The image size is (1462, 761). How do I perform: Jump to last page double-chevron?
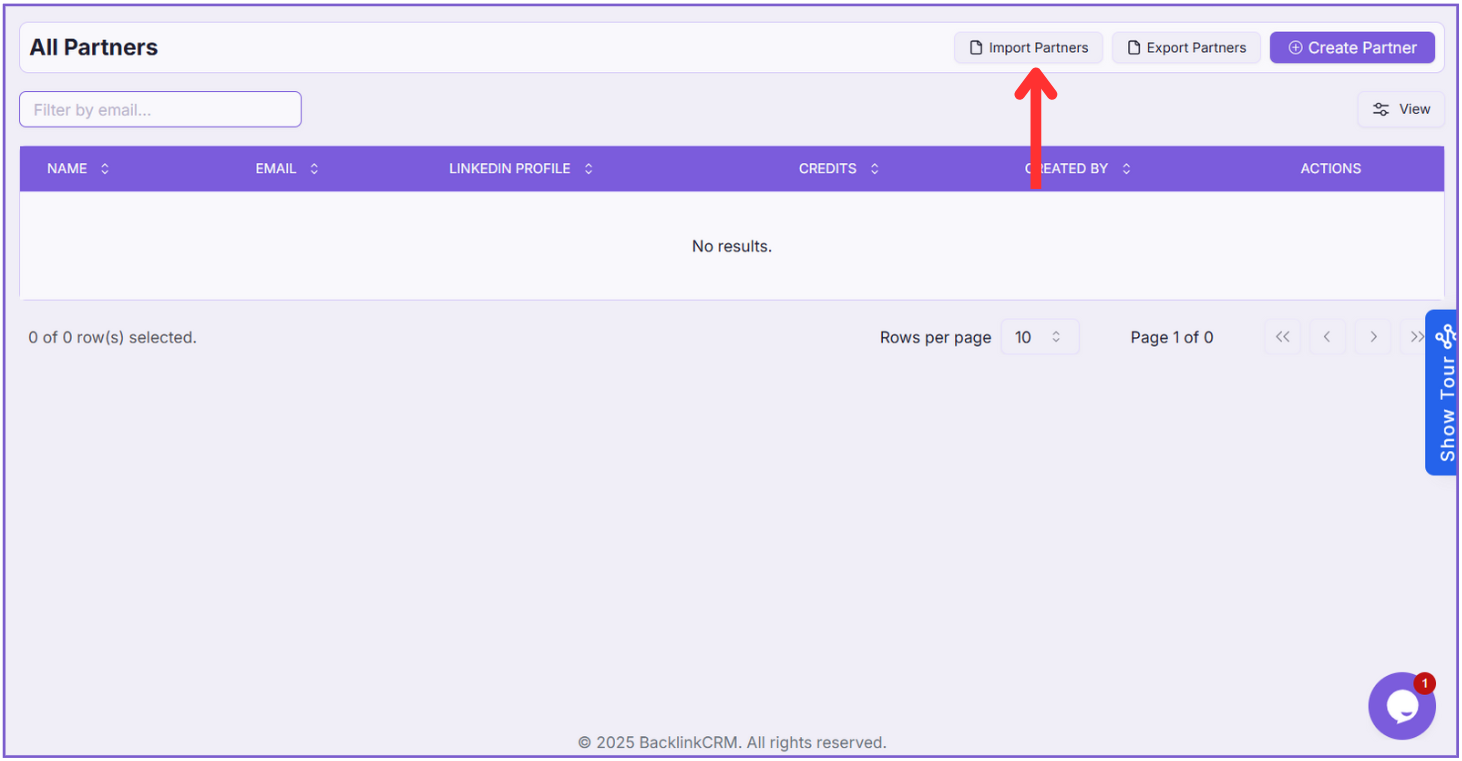pyautogui.click(x=1415, y=337)
